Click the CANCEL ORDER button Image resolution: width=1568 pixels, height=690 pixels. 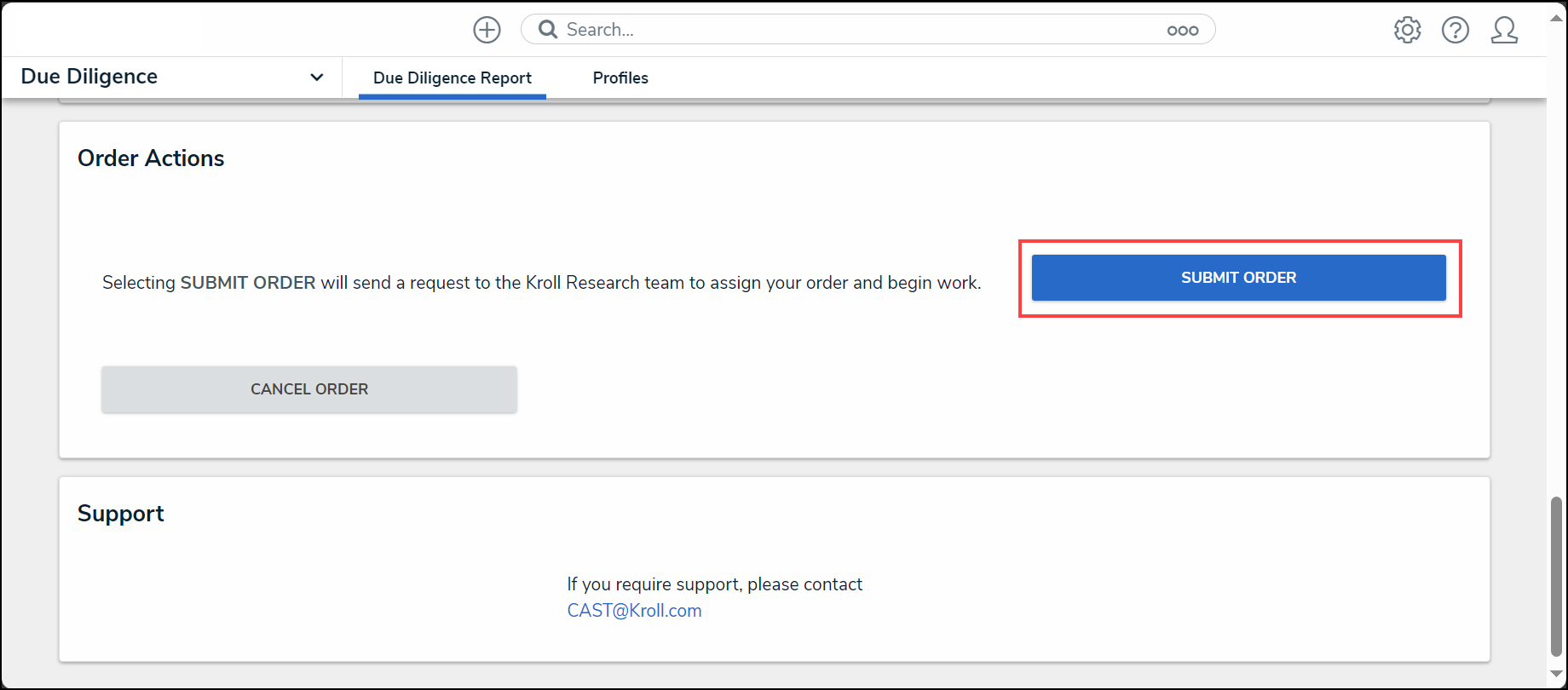click(x=309, y=389)
